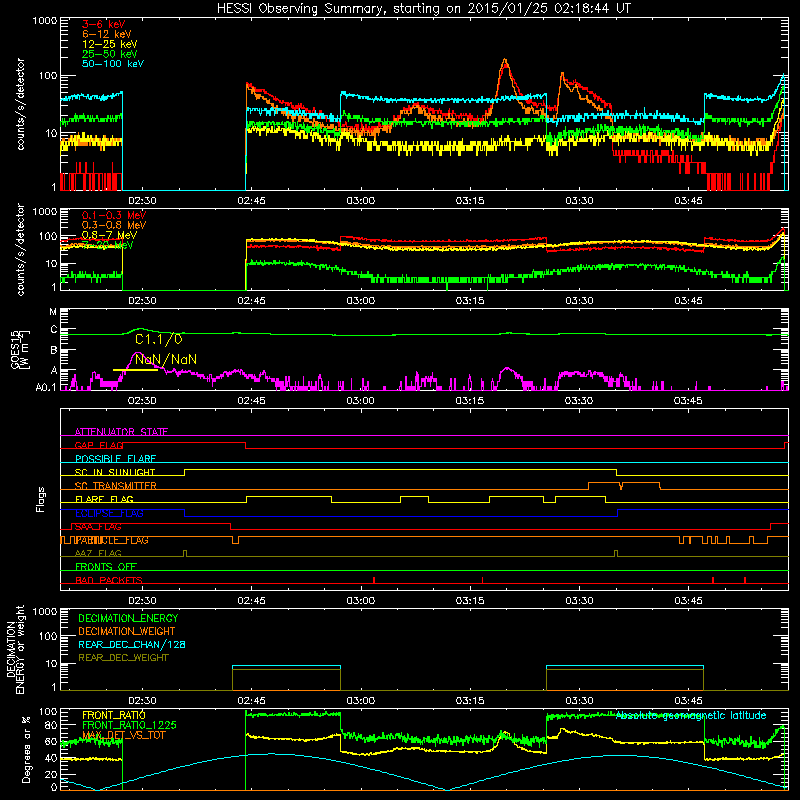
Task: Click the 0.1-0.3 MeV legend label
Action: pyautogui.click(x=114, y=215)
